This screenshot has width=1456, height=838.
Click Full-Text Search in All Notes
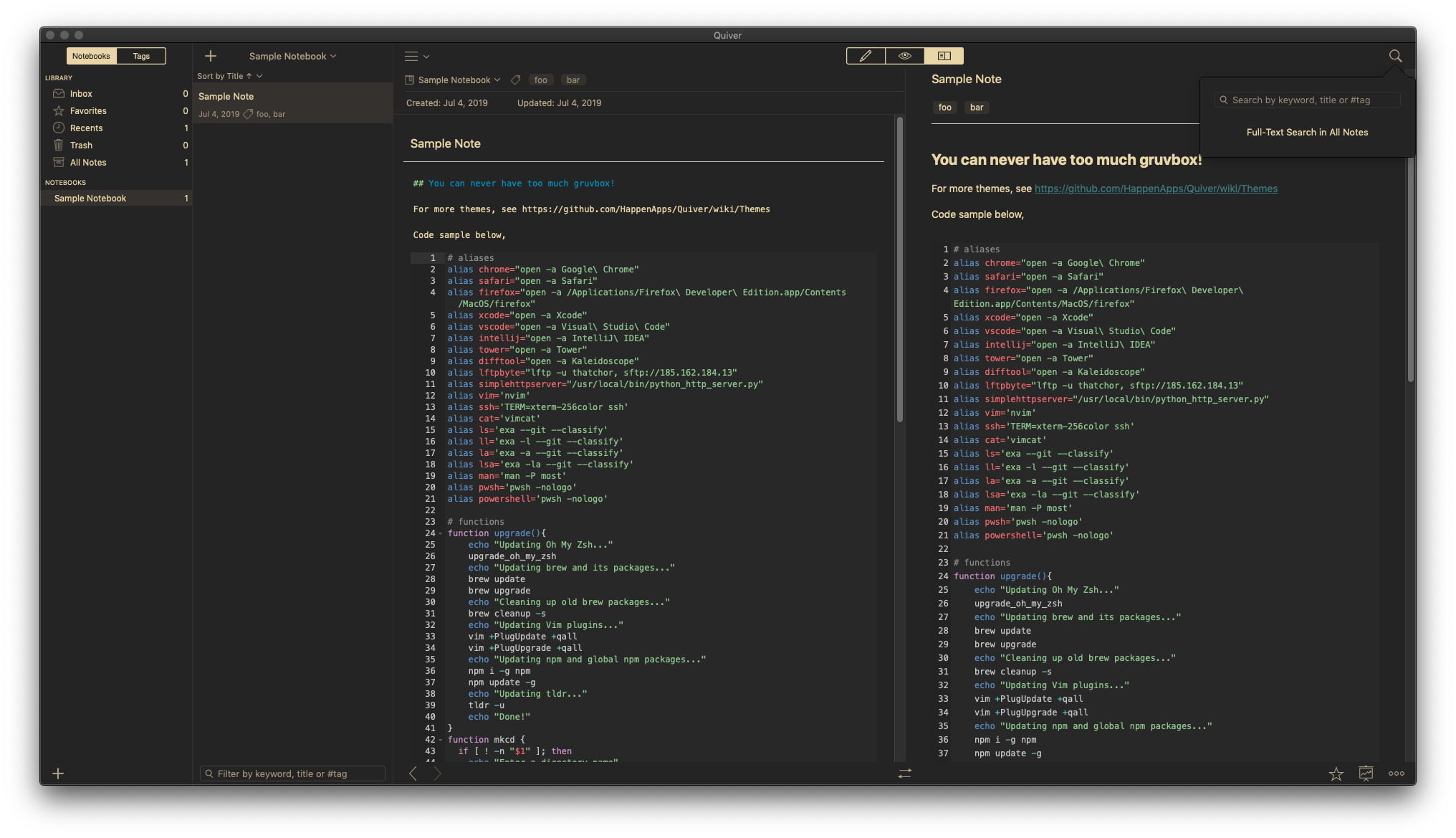click(x=1307, y=131)
